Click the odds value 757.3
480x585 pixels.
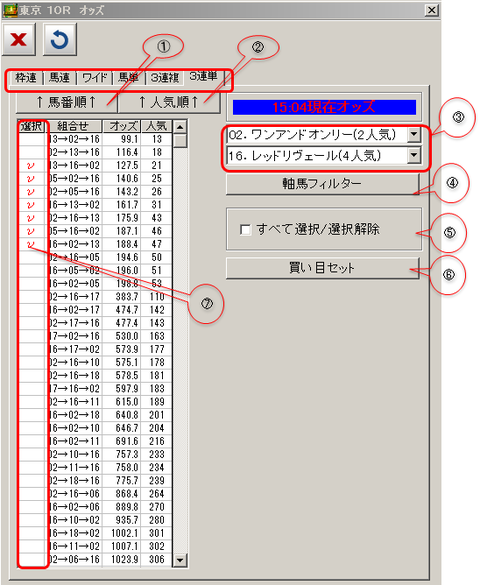(x=127, y=454)
